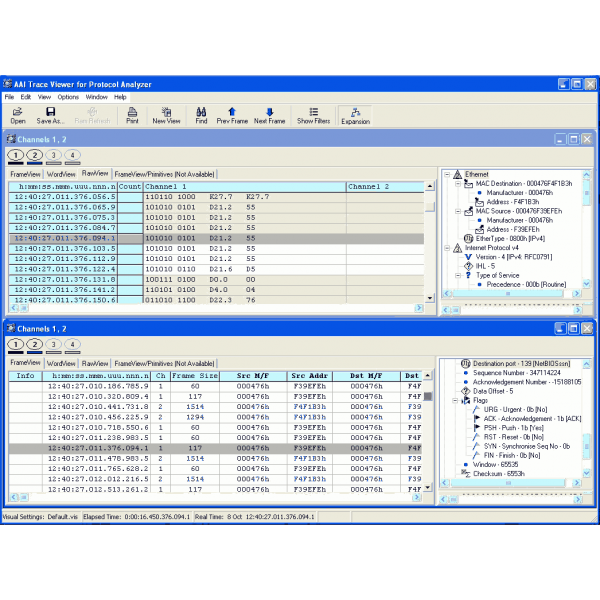Open the File menu

[x=9, y=97]
